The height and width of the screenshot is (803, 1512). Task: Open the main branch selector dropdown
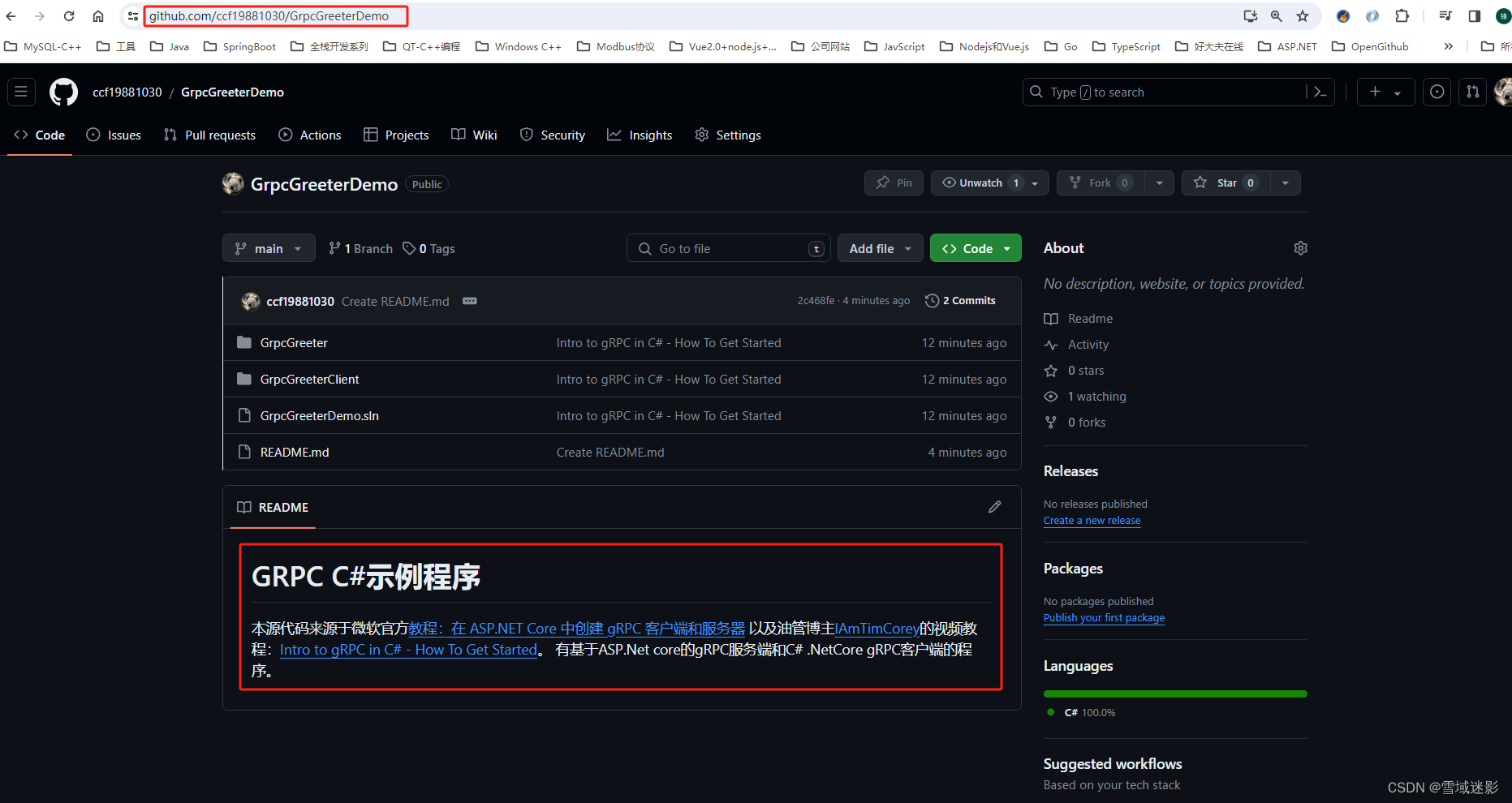pyautogui.click(x=268, y=248)
